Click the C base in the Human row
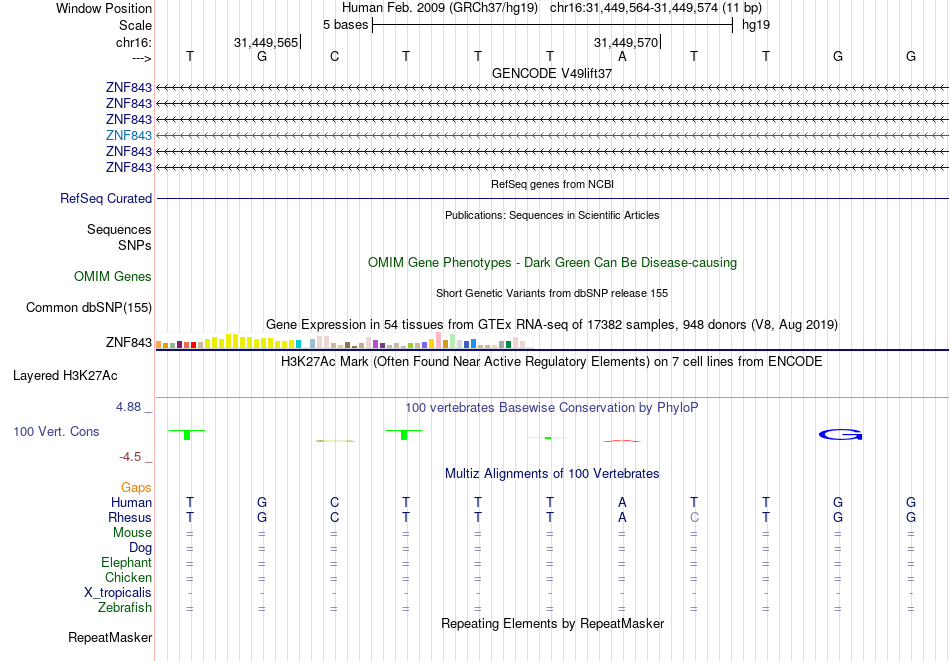Screen dimensions: 950x661 point(334,502)
